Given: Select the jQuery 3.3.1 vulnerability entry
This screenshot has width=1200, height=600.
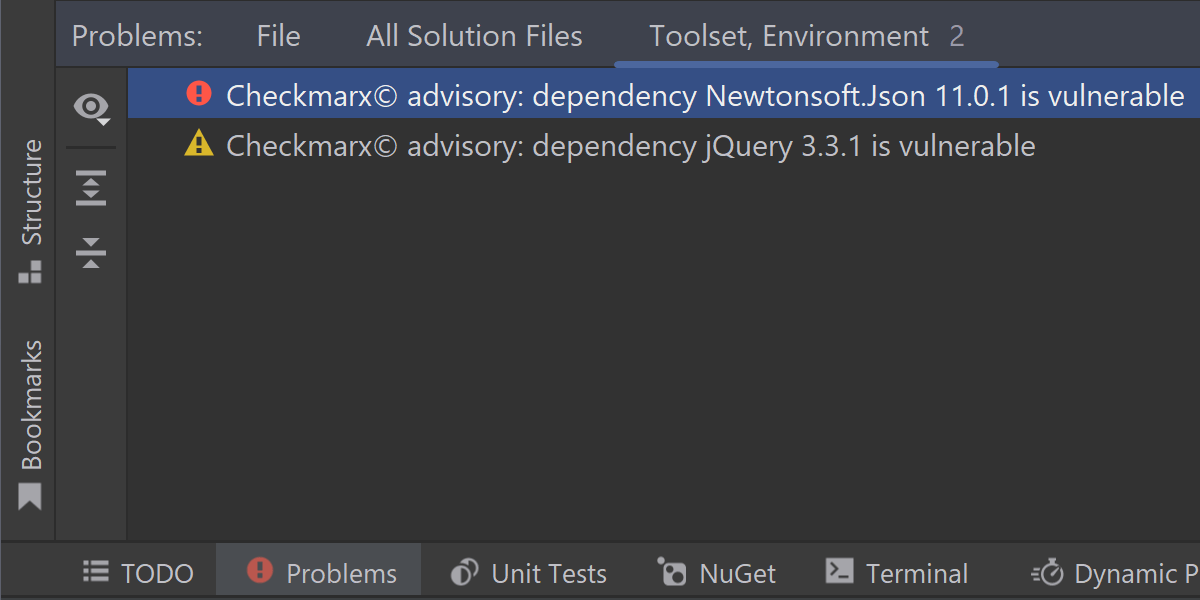Looking at the screenshot, I should [630, 146].
